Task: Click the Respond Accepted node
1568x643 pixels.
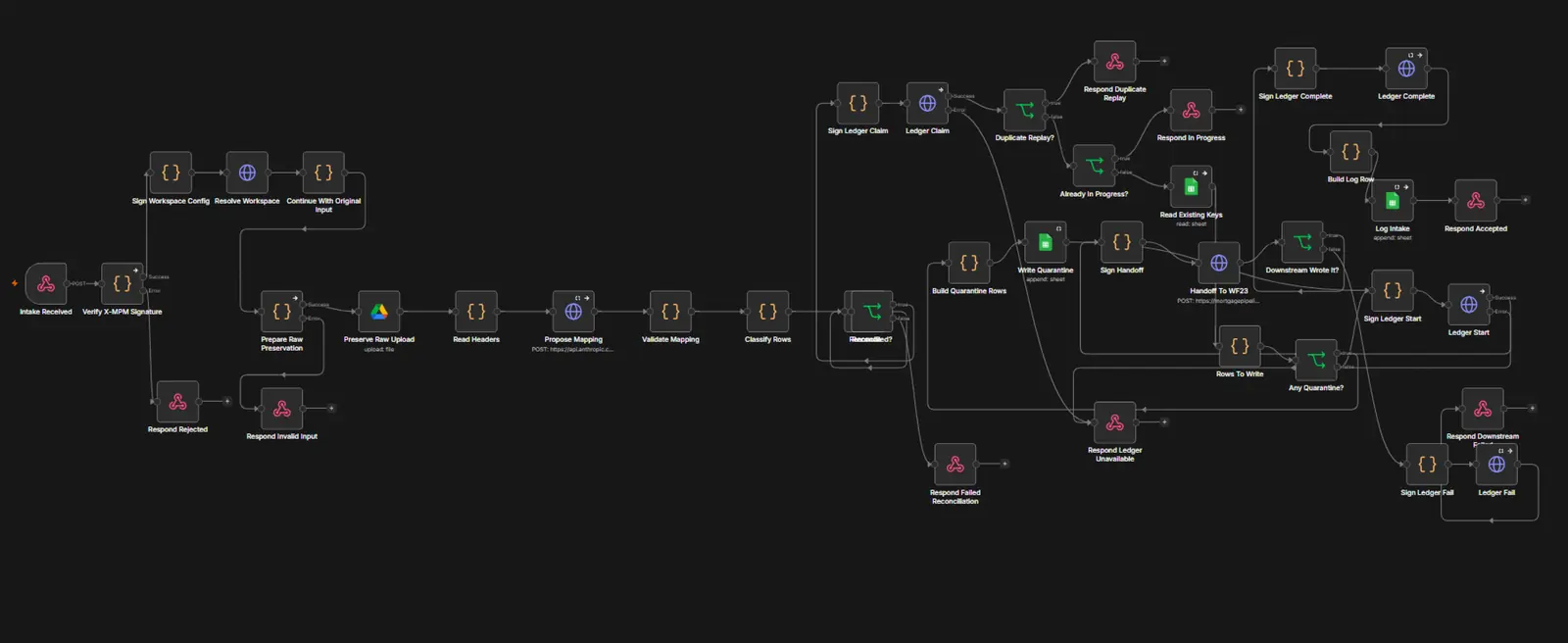Action: [1476, 201]
